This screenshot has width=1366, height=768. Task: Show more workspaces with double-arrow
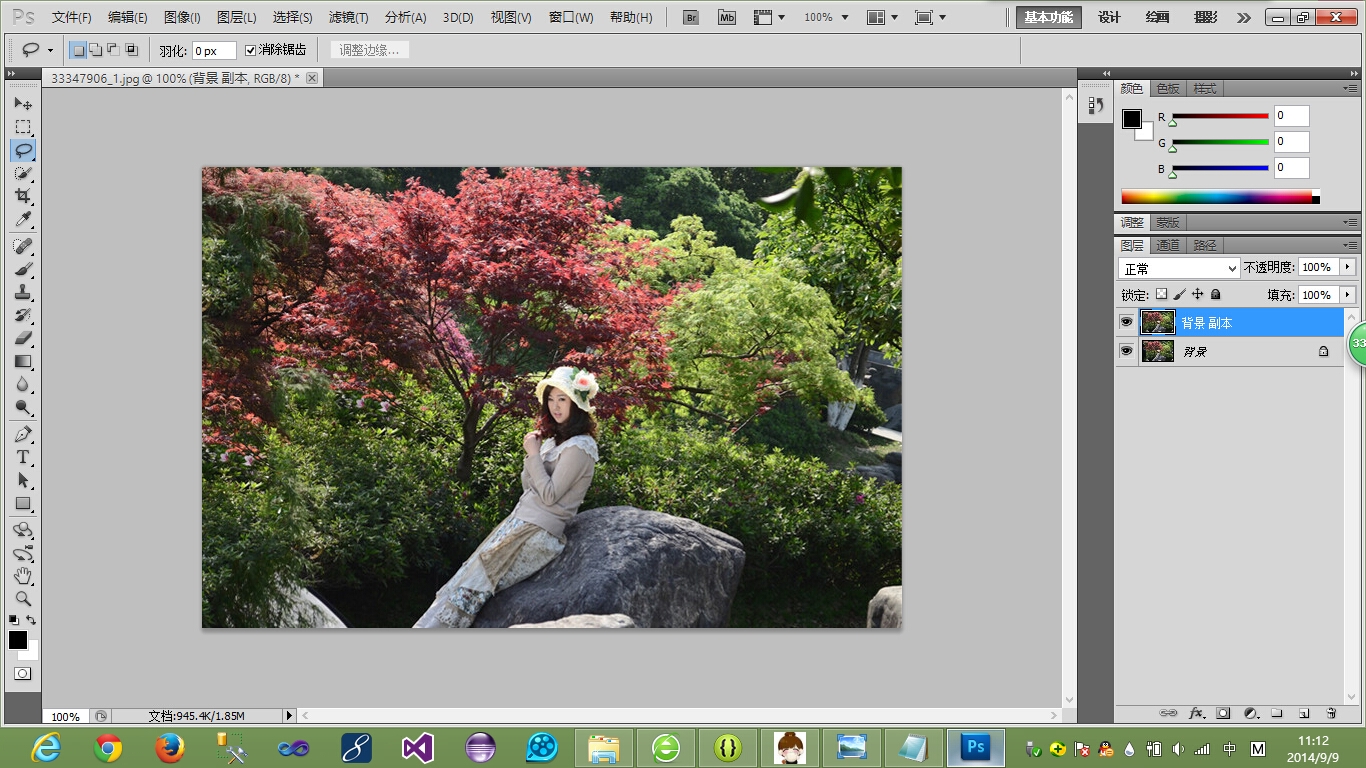[x=1244, y=18]
